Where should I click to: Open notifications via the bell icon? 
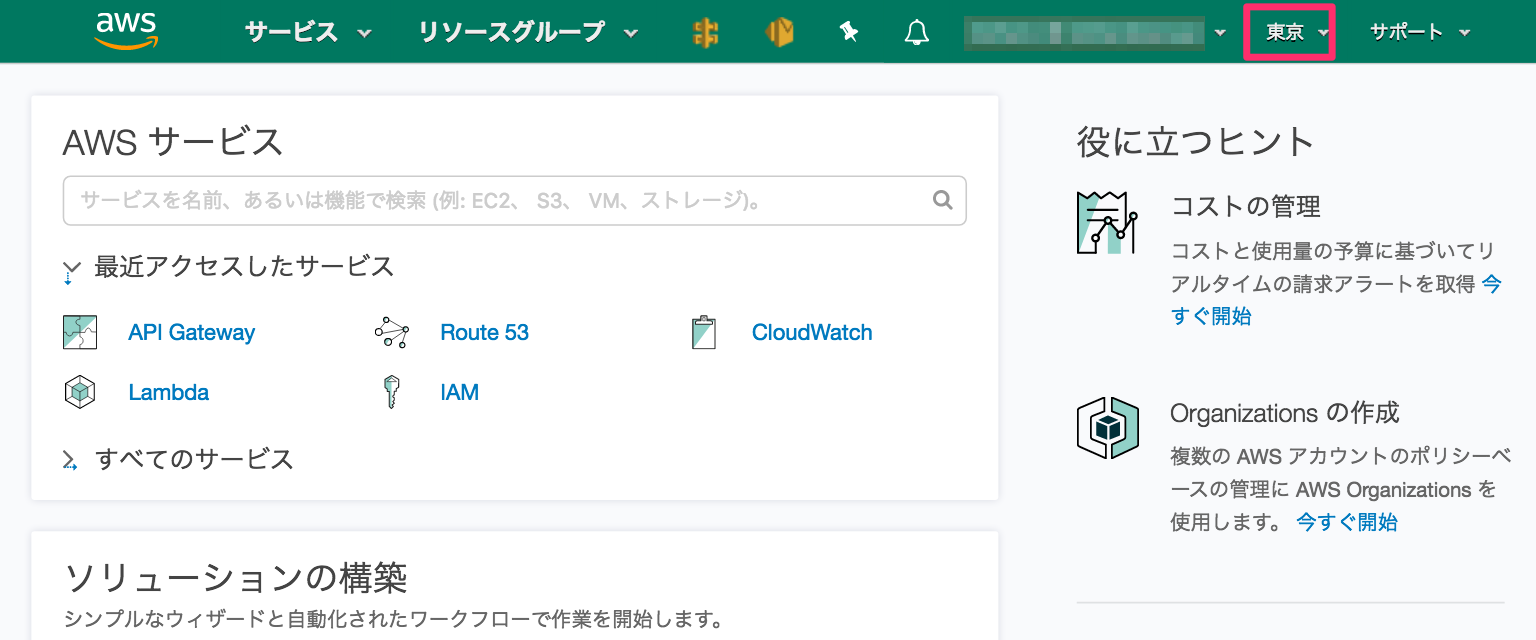915,31
